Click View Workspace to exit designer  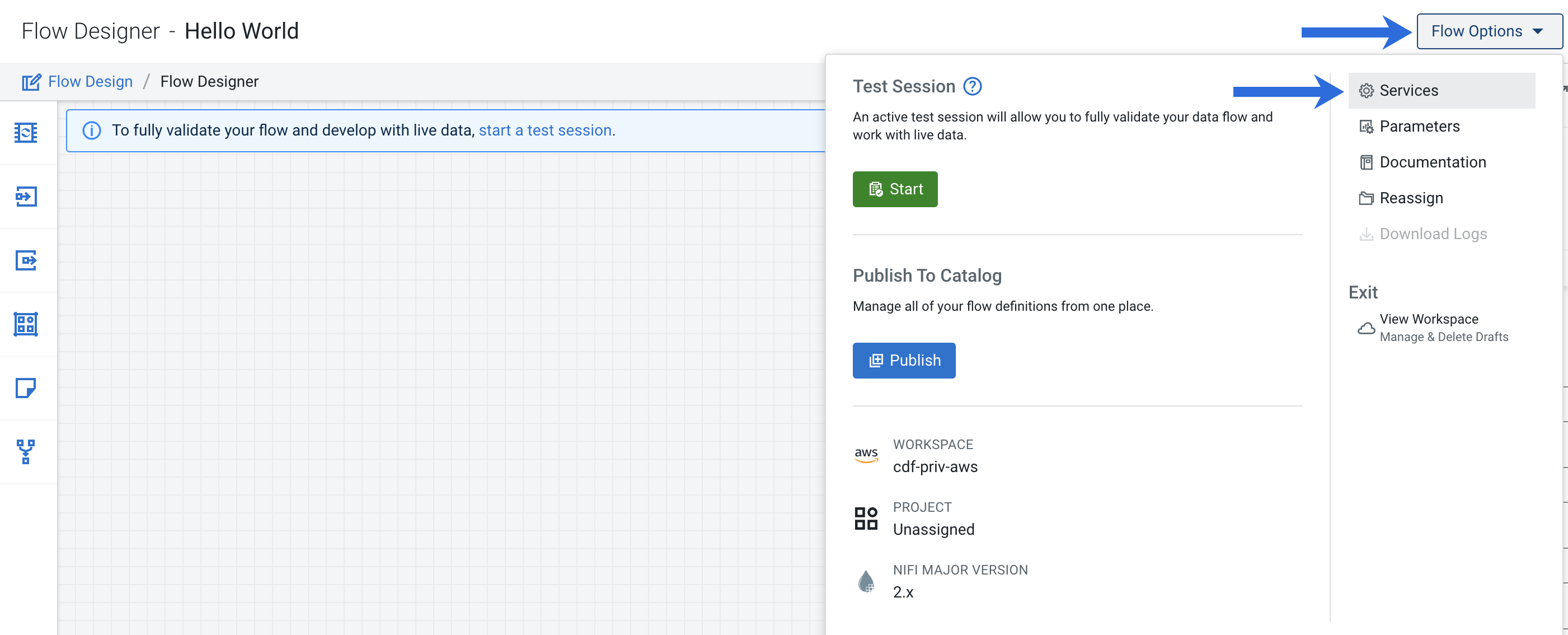click(1428, 320)
